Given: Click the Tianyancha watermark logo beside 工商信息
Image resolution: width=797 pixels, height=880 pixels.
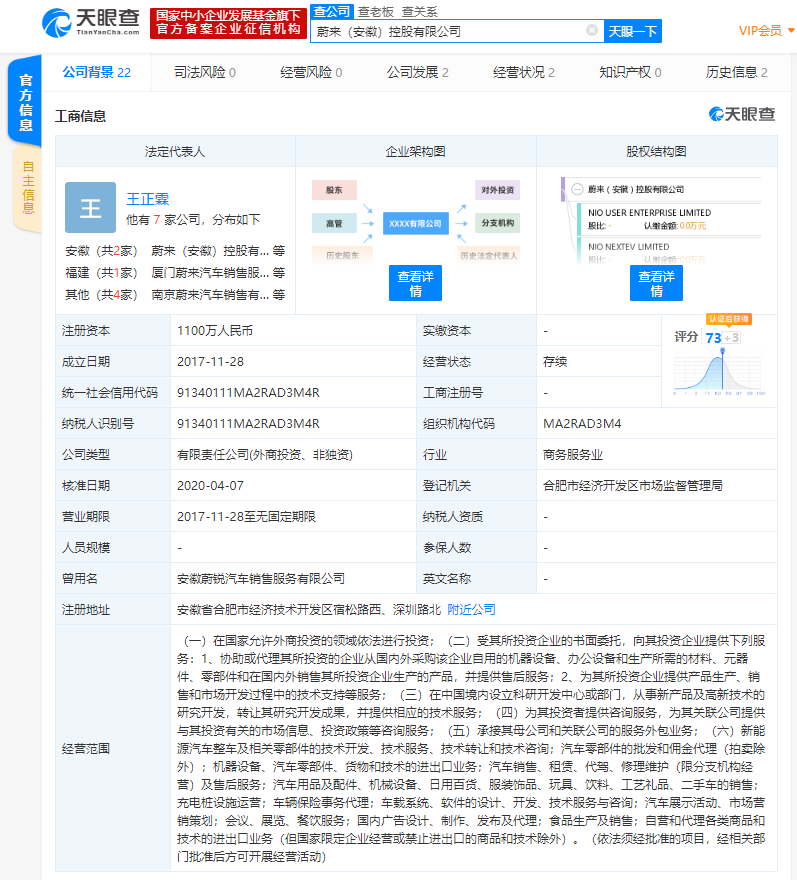Looking at the screenshot, I should (x=742, y=115).
